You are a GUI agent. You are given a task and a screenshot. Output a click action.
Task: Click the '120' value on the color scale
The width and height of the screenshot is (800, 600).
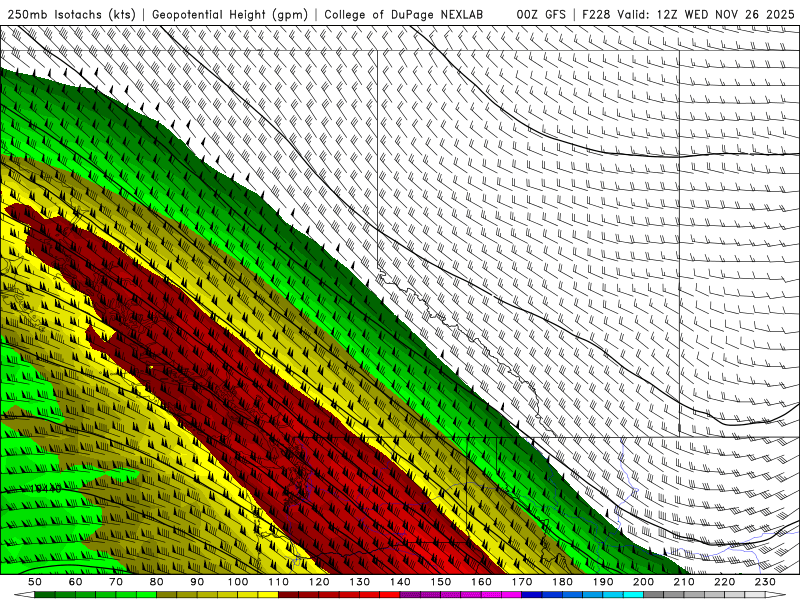coord(319,582)
